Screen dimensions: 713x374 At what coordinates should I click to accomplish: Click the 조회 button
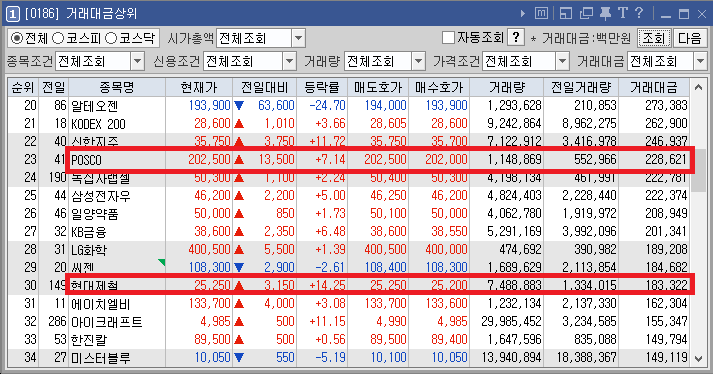pyautogui.click(x=654, y=38)
